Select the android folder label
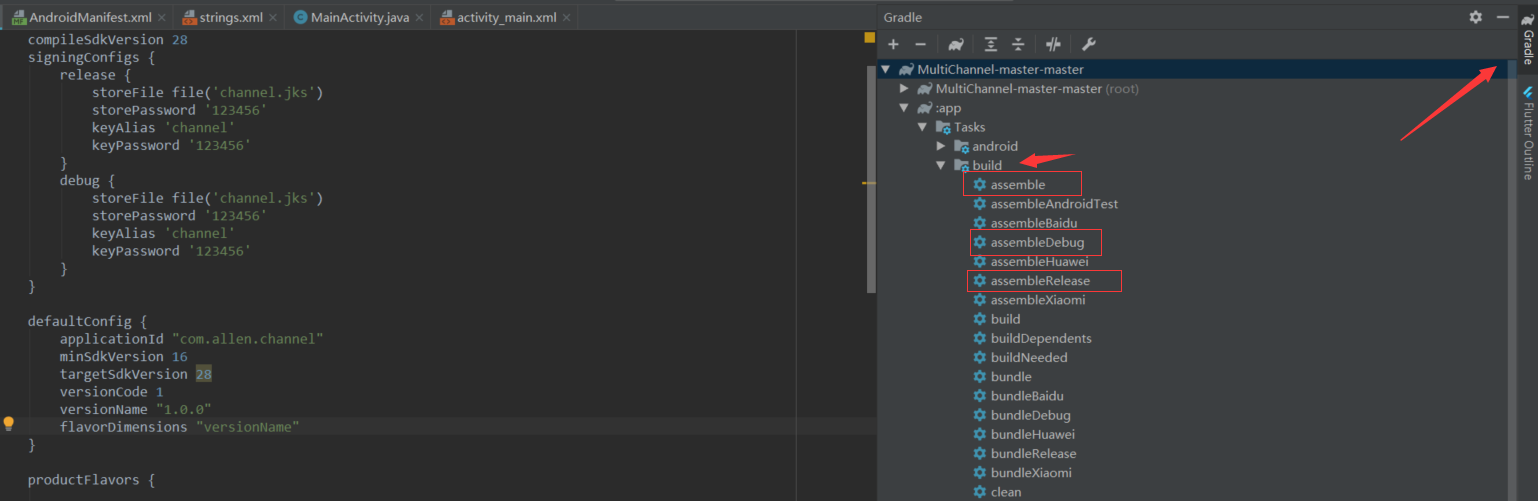1538x501 pixels. [x=995, y=146]
